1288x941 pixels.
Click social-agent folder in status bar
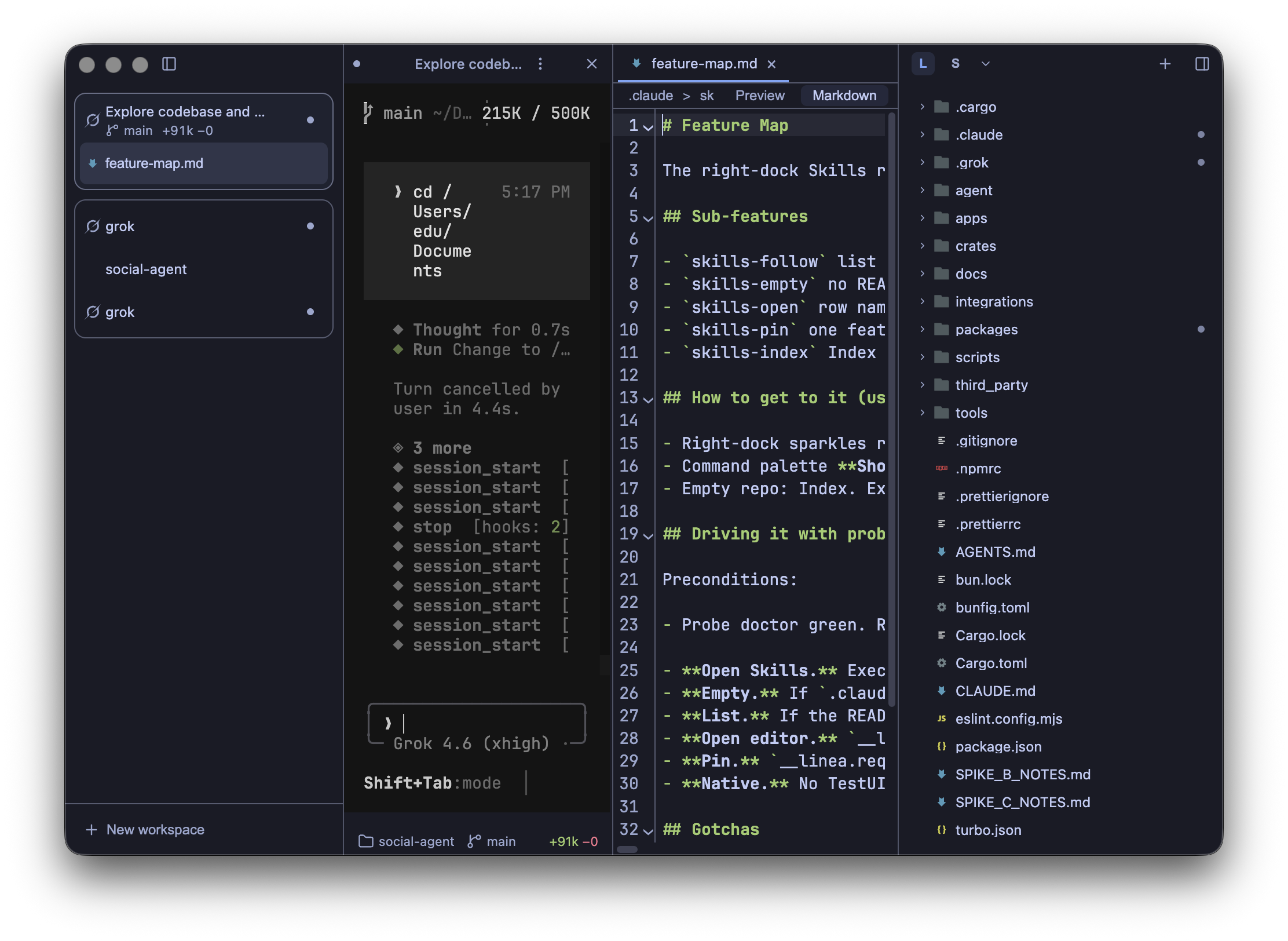pyautogui.click(x=407, y=841)
